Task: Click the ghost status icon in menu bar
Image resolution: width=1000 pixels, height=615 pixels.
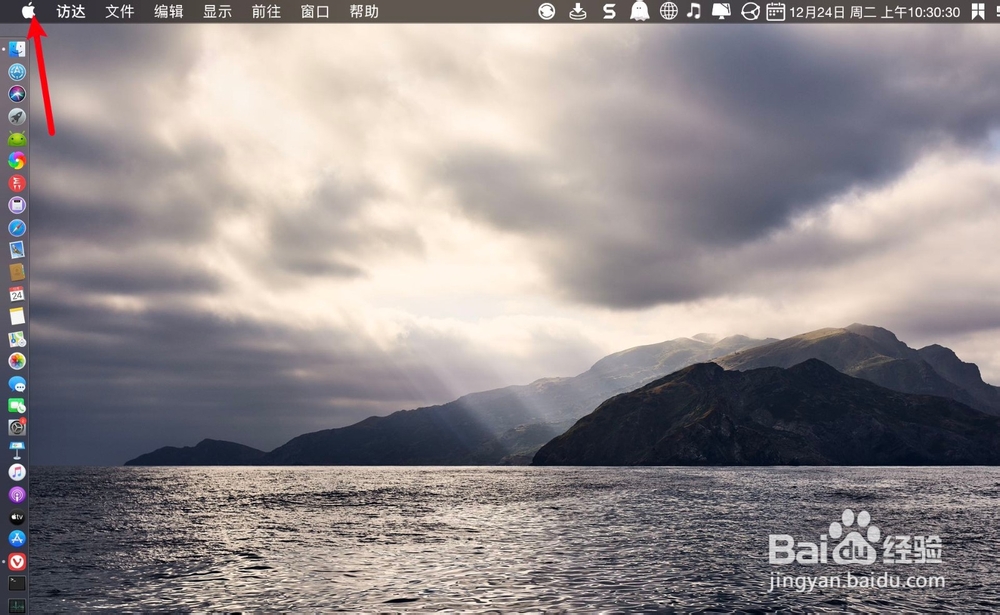Action: (x=638, y=11)
